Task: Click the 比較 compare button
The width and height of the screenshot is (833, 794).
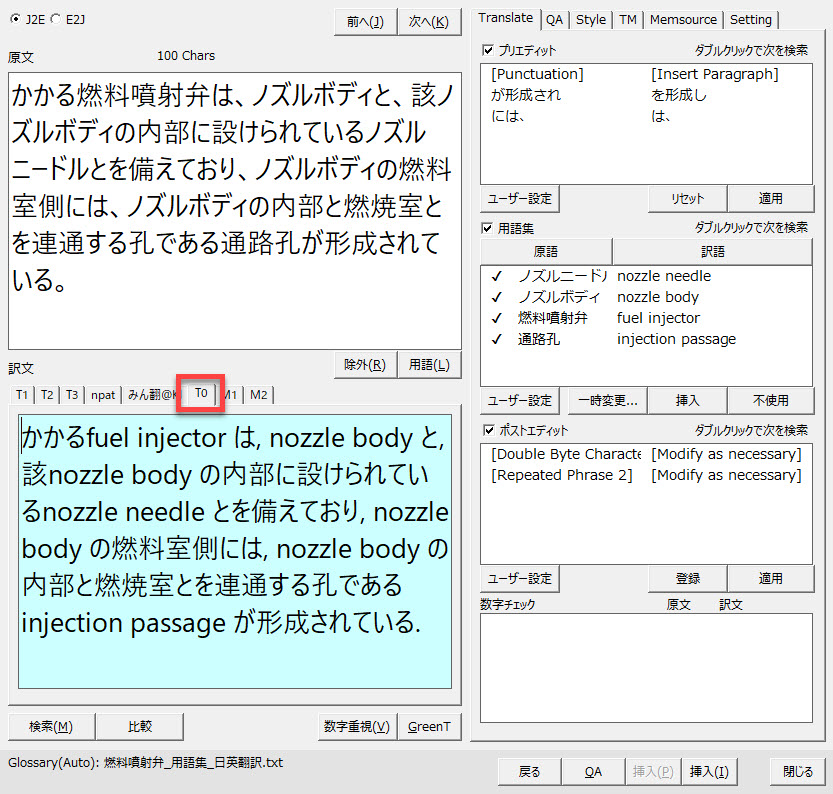Action: (x=140, y=726)
